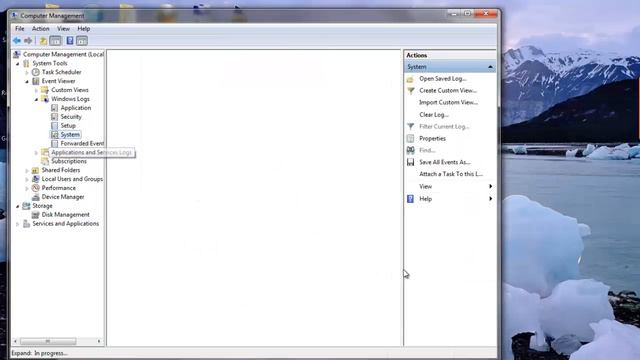The width and height of the screenshot is (640, 360).
Task: Click Show/Hide Action Pane toolbar icon
Action: (x=82, y=40)
